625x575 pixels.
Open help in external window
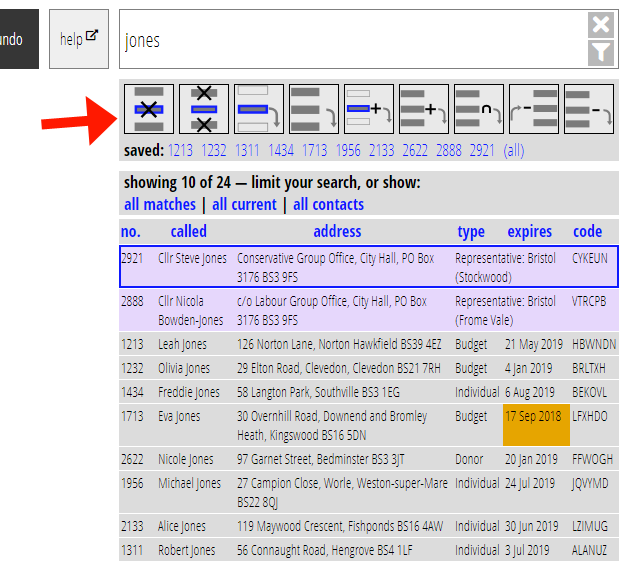(79, 39)
